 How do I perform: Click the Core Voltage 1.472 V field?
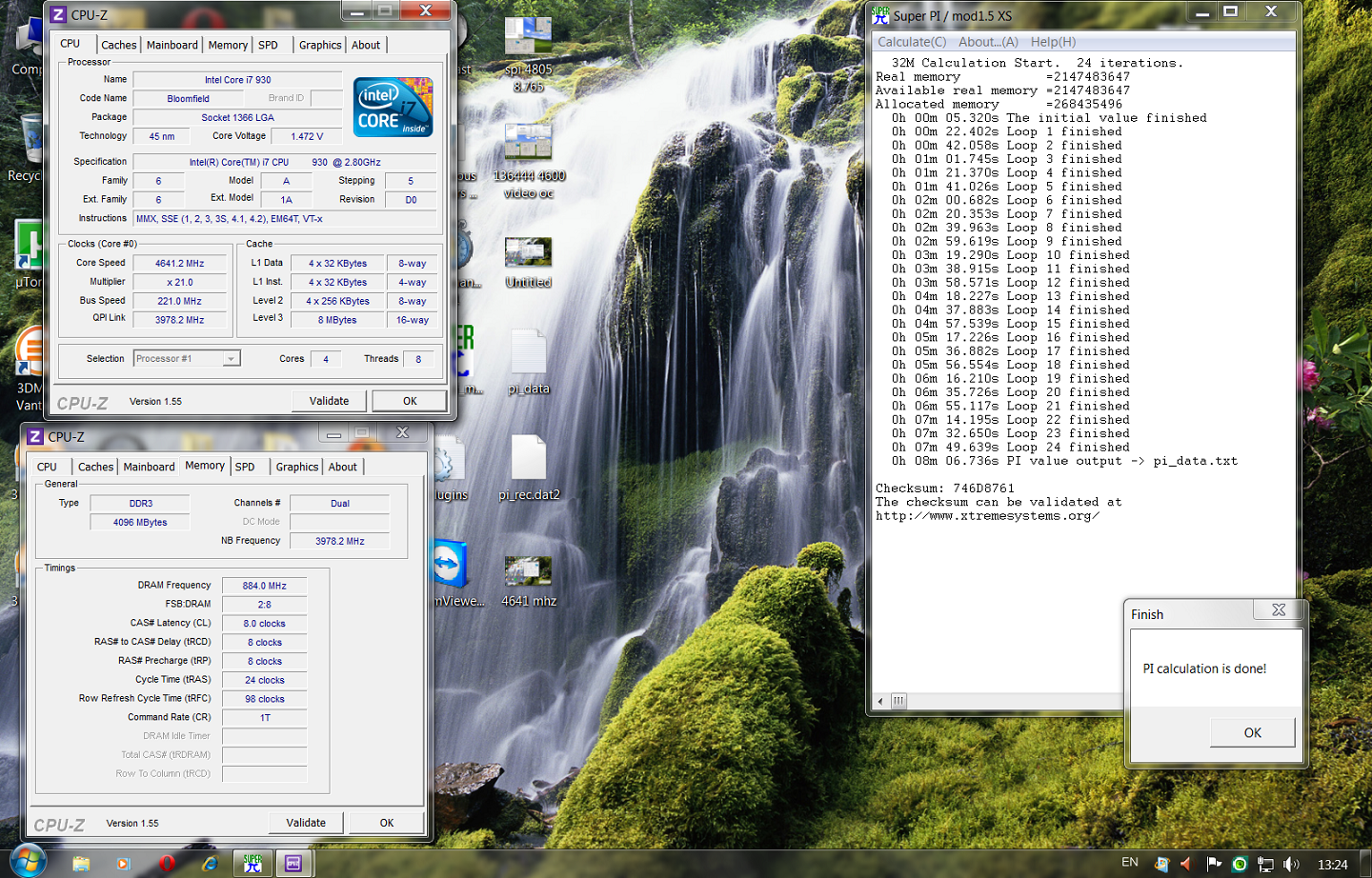307,136
